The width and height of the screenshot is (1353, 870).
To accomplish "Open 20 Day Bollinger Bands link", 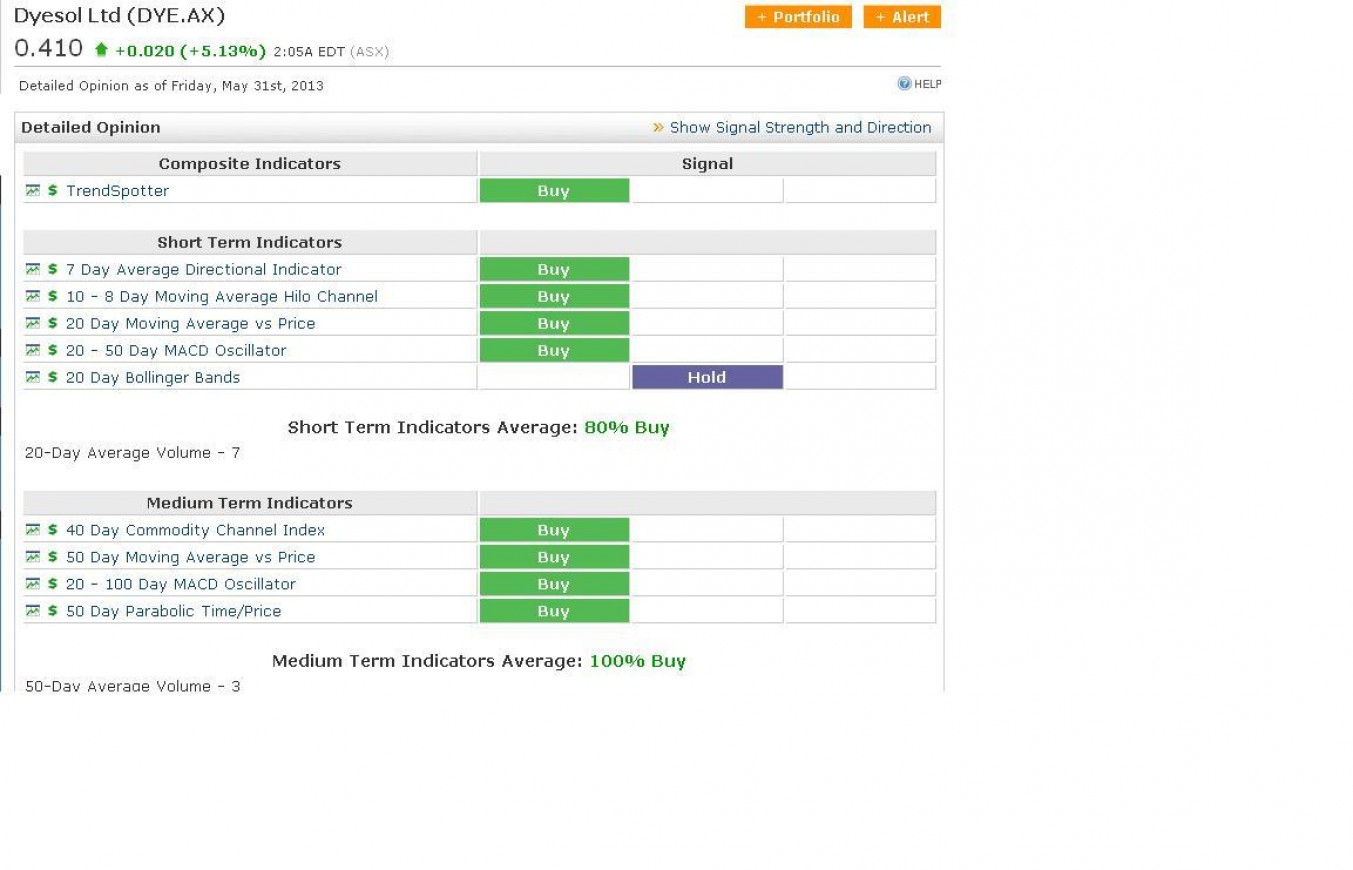I will tap(153, 378).
